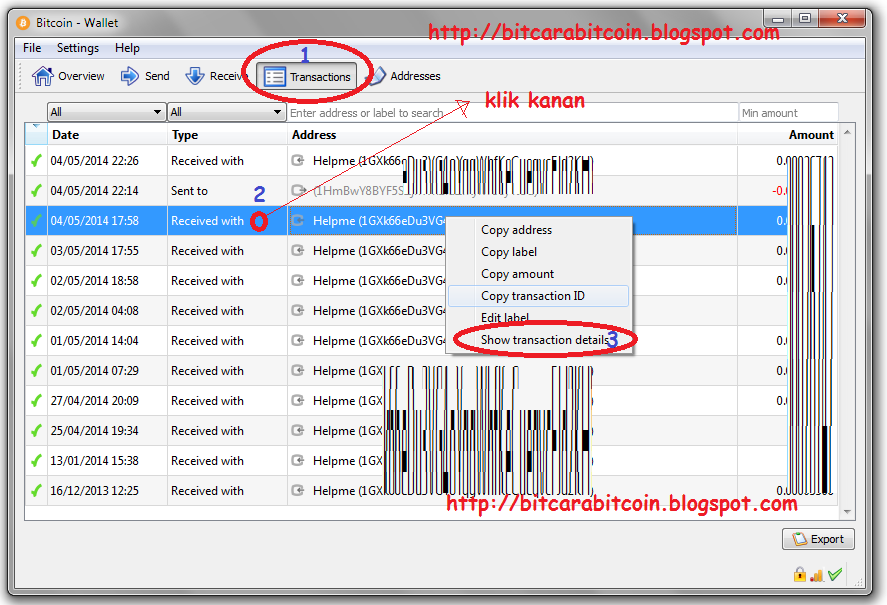Click the green sync checkmark in status bar
This screenshot has height=605, width=887.
(x=835, y=574)
